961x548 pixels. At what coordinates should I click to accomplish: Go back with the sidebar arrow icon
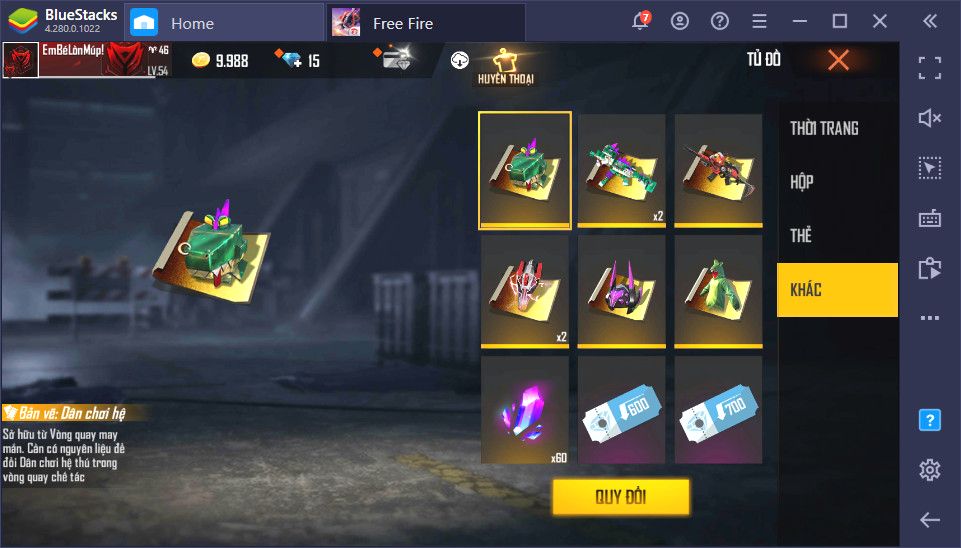point(930,520)
